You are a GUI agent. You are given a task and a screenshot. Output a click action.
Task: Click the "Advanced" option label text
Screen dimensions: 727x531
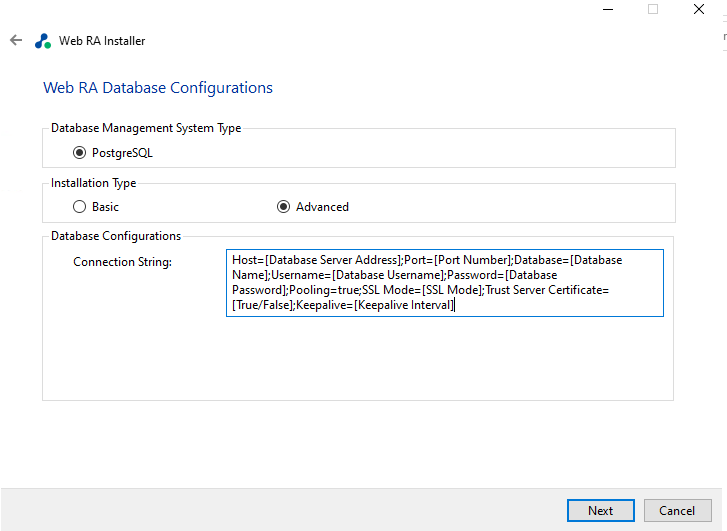click(x=322, y=207)
